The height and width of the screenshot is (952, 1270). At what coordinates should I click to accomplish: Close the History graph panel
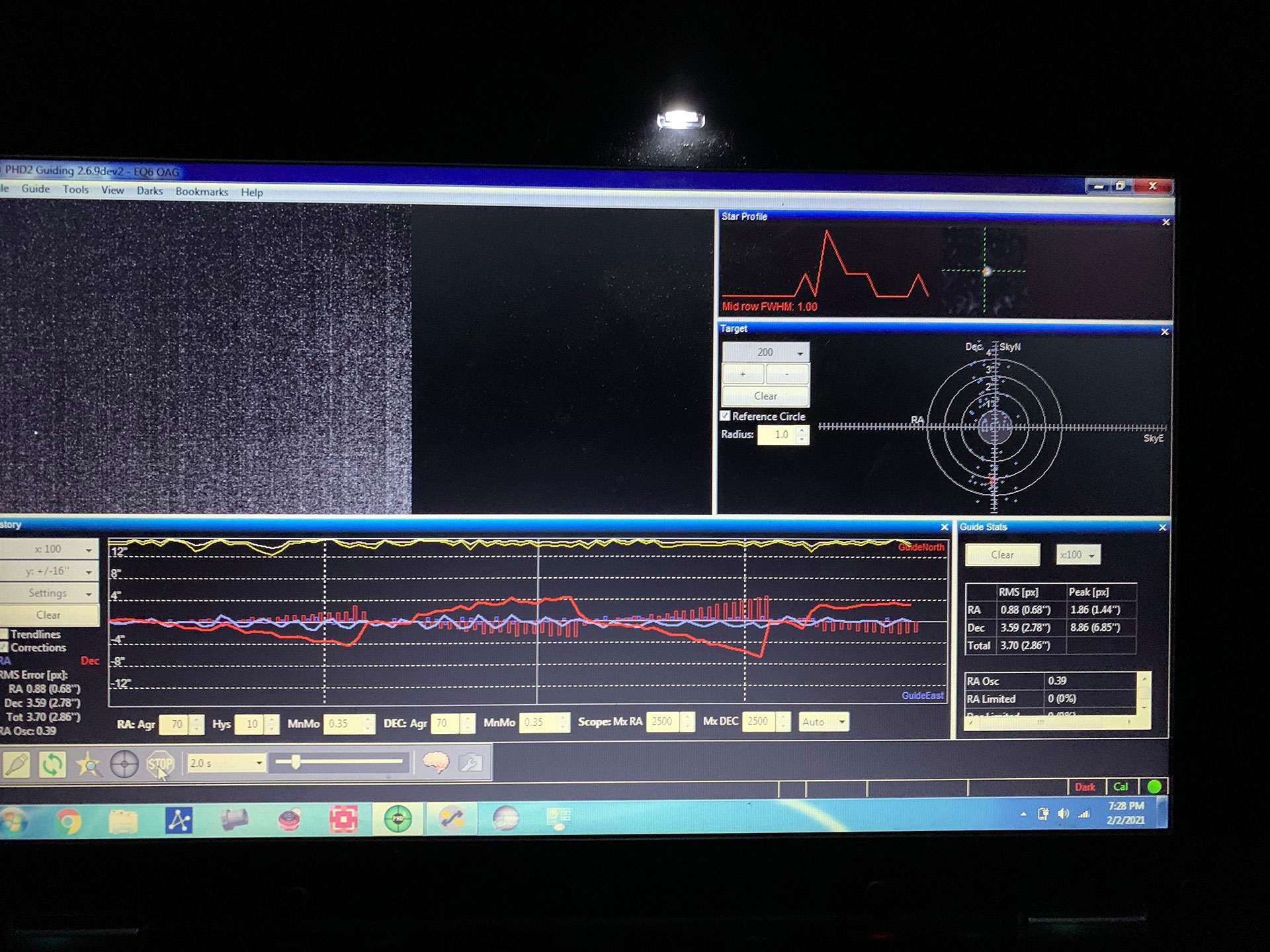(945, 527)
